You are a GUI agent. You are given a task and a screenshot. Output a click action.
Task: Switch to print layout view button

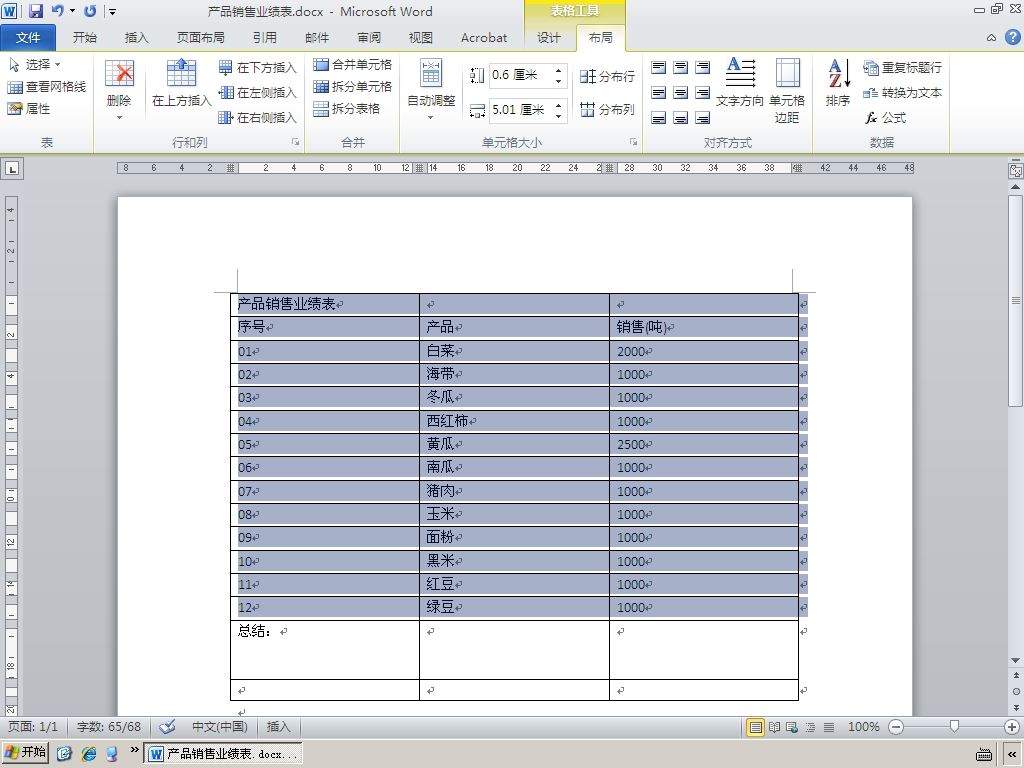[755, 727]
